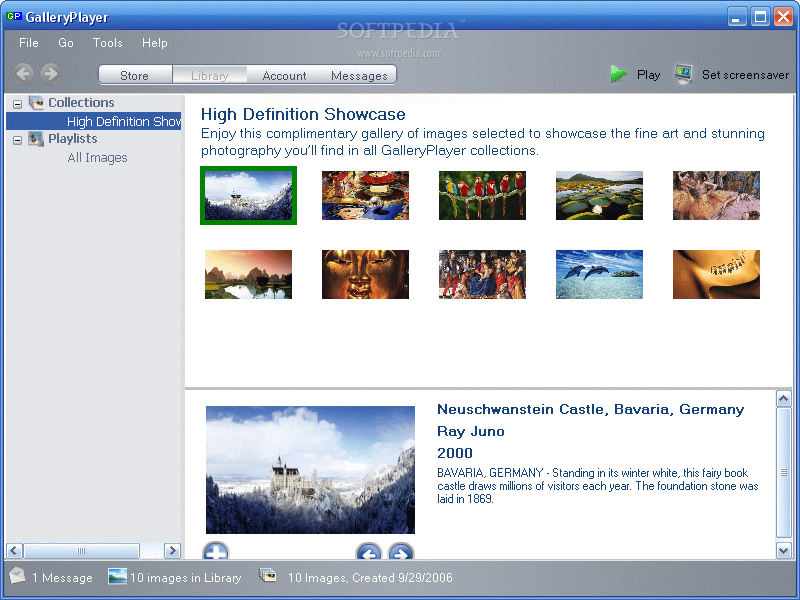Screen dimensions: 800x600
Task: Click sidebar horizontal scrollbar left arrow
Action: [x=14, y=551]
